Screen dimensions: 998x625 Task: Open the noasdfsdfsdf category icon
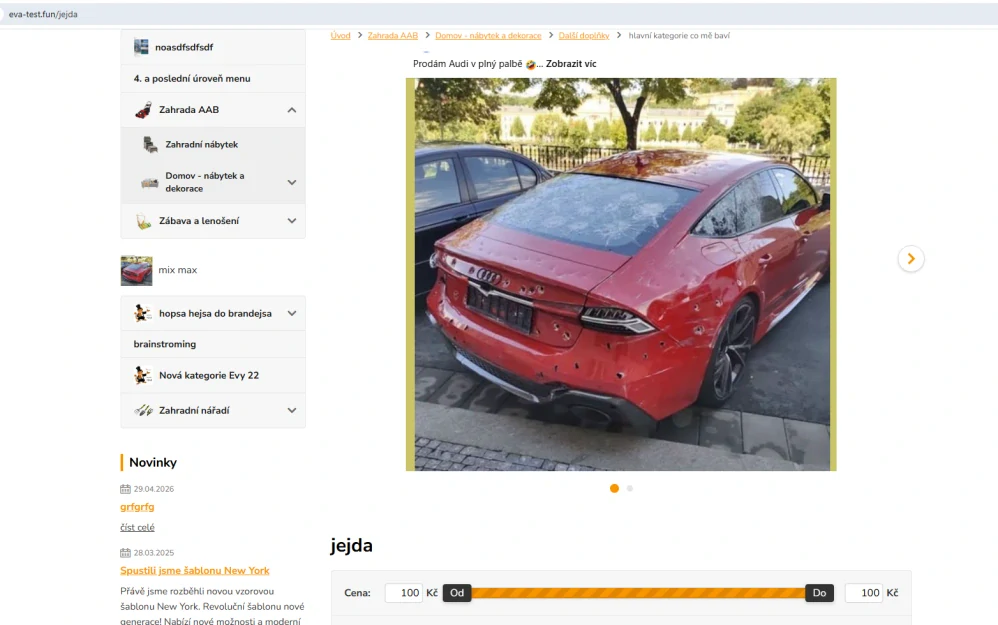tap(141, 46)
